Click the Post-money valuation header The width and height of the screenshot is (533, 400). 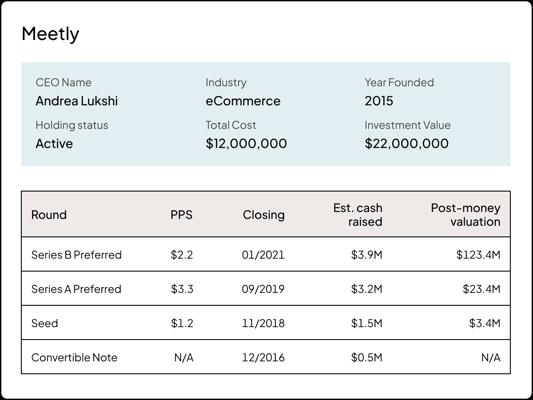[x=465, y=214]
